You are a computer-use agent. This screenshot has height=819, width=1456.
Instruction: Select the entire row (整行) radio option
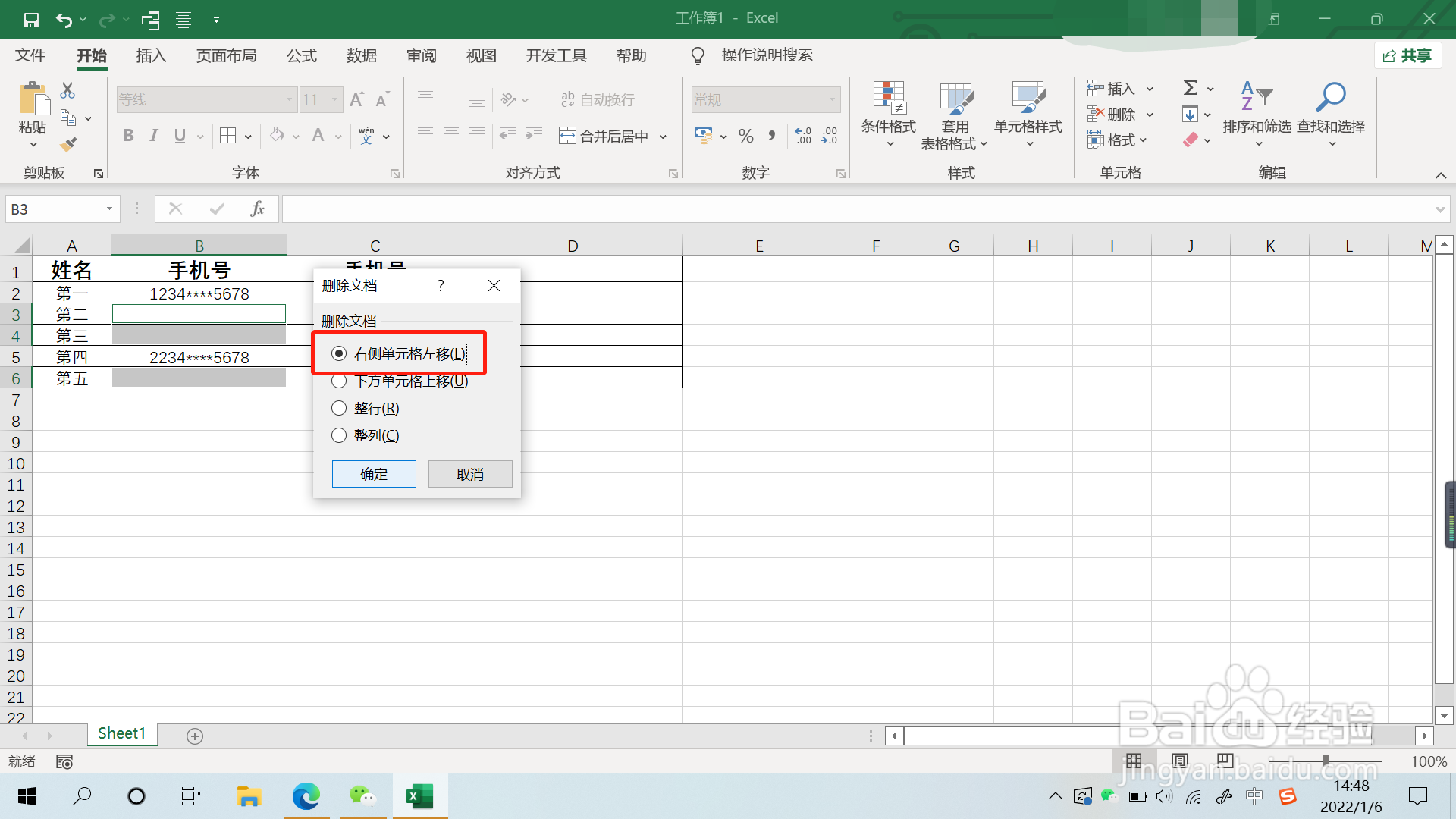point(339,408)
